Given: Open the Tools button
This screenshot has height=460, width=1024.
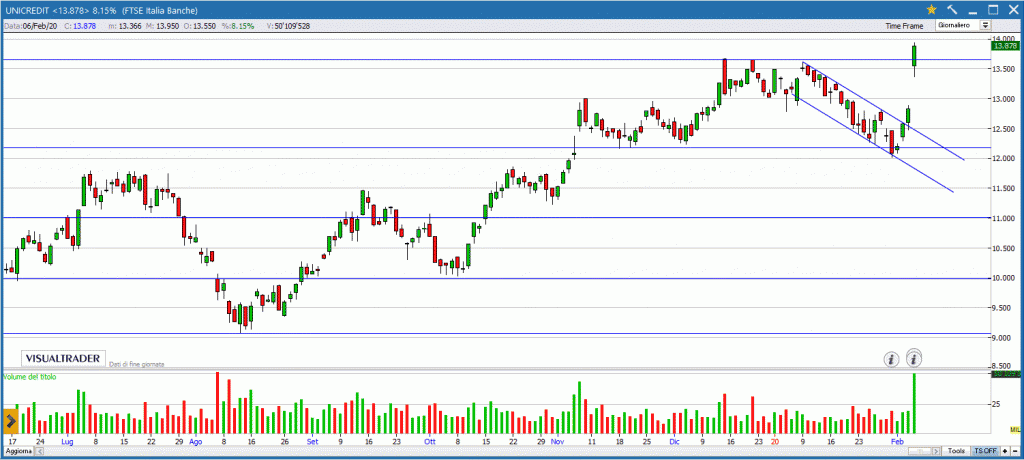Looking at the screenshot, I should (957, 452).
